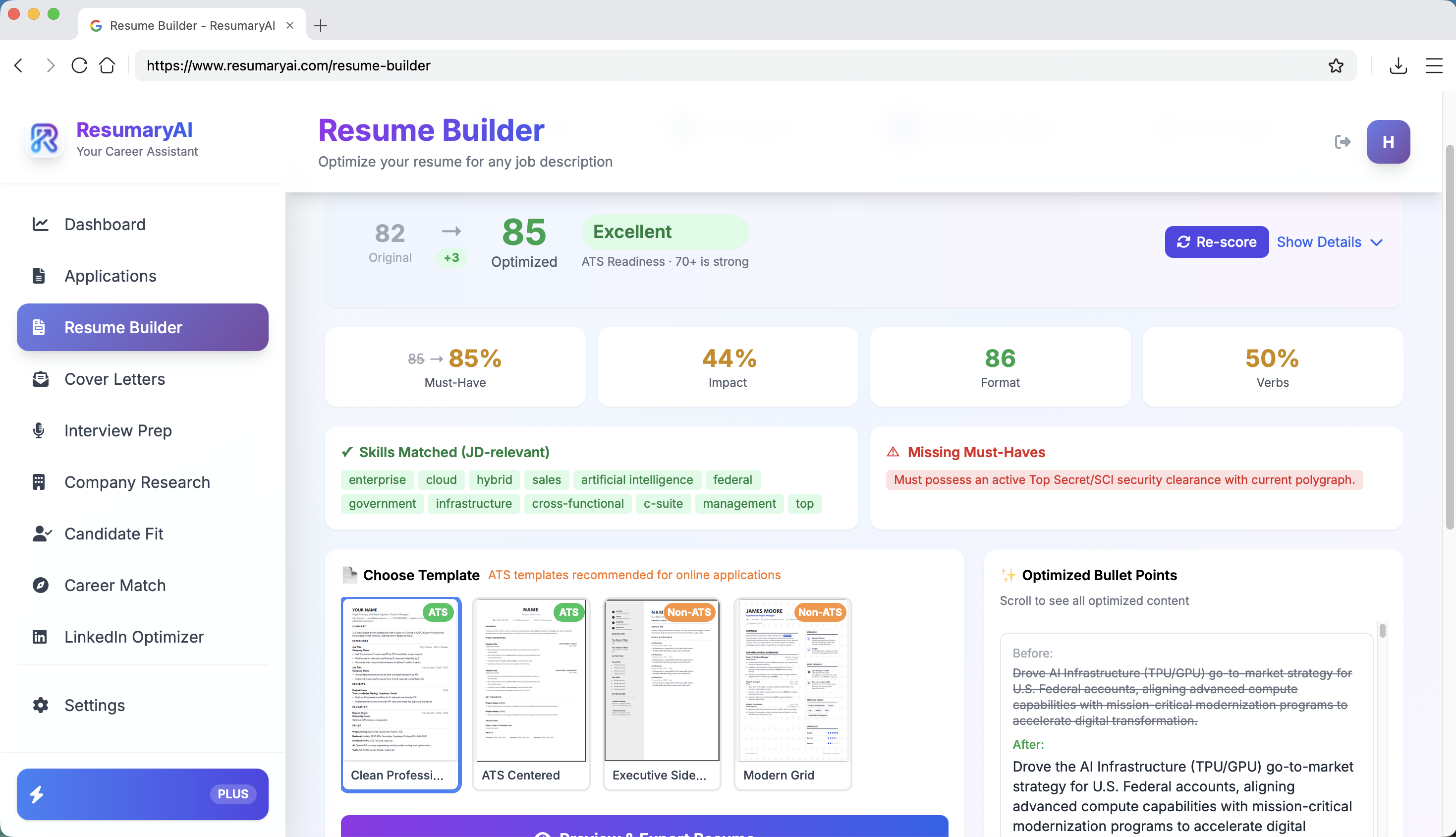The width and height of the screenshot is (1456, 837).
Task: Click the 'federal' skill tag
Action: tap(733, 479)
